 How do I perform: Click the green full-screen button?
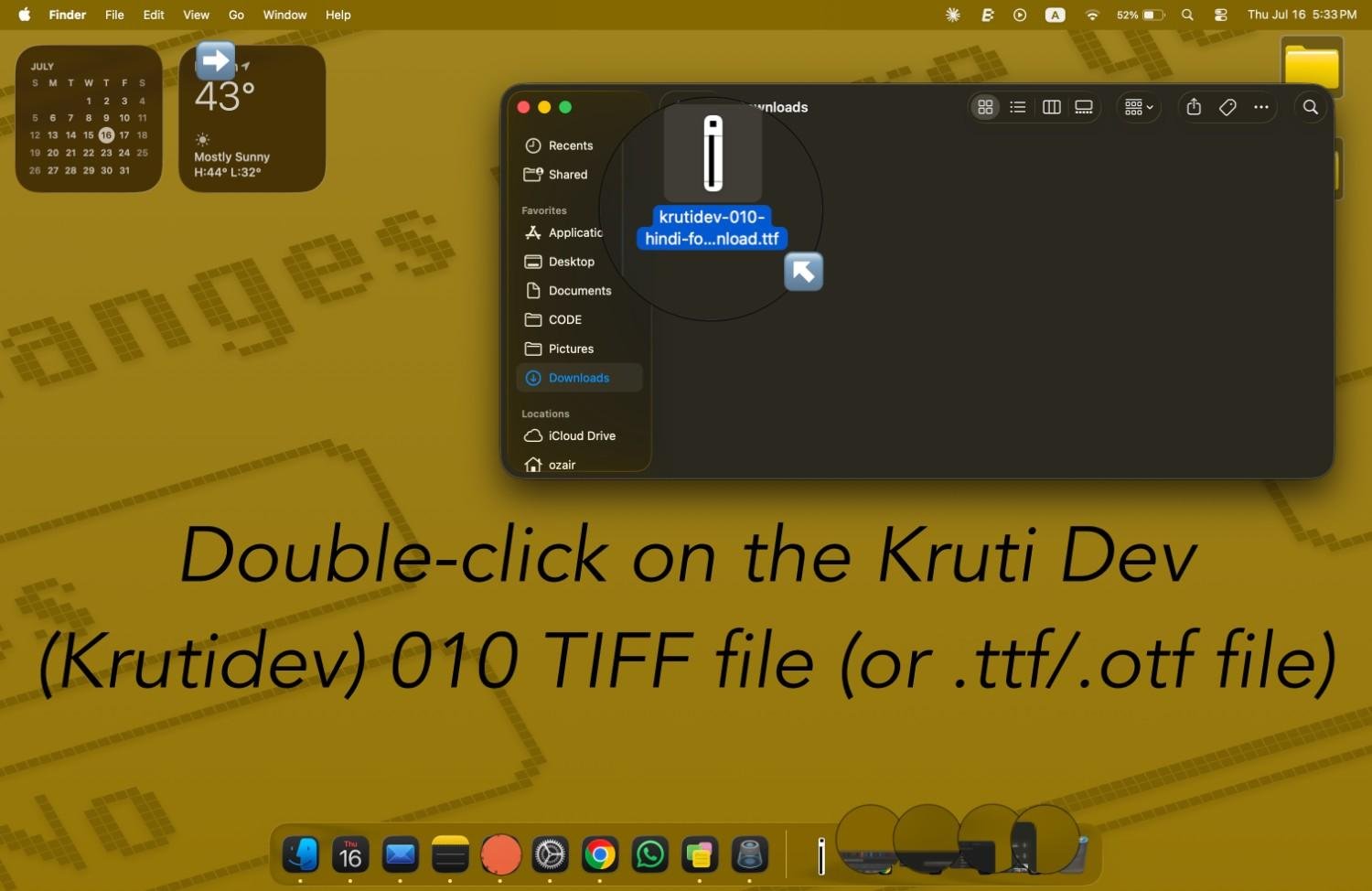(x=565, y=107)
